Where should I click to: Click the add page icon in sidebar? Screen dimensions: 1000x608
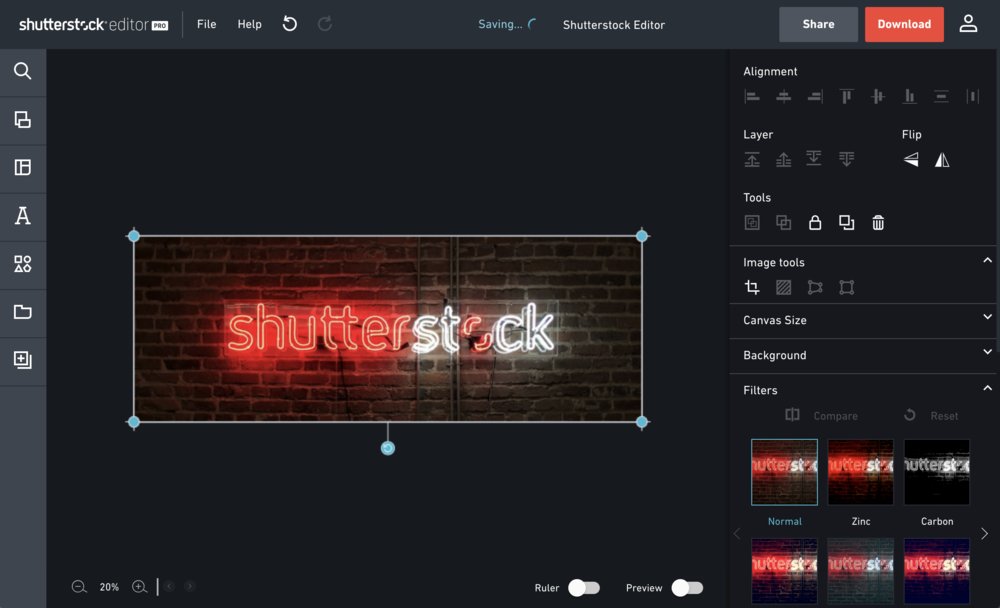click(x=22, y=360)
